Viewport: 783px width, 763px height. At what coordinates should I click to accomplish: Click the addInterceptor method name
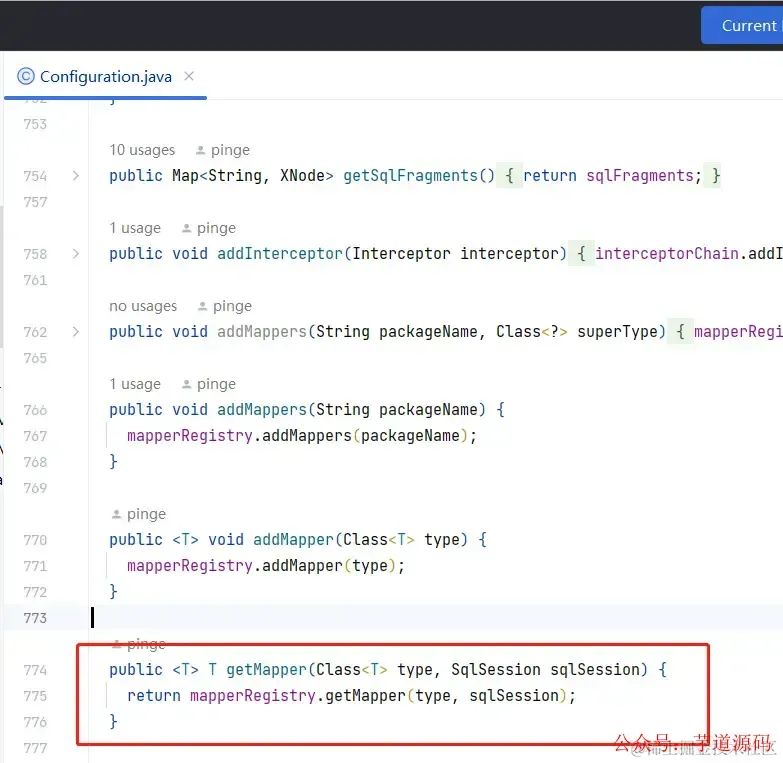(x=280, y=254)
